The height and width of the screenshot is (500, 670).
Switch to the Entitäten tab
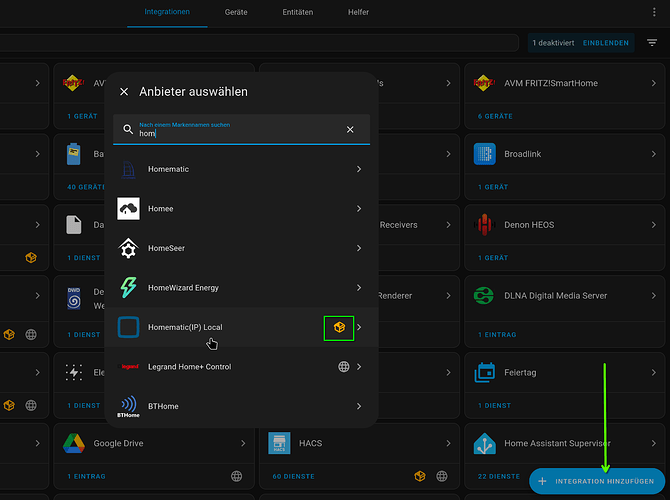click(297, 12)
